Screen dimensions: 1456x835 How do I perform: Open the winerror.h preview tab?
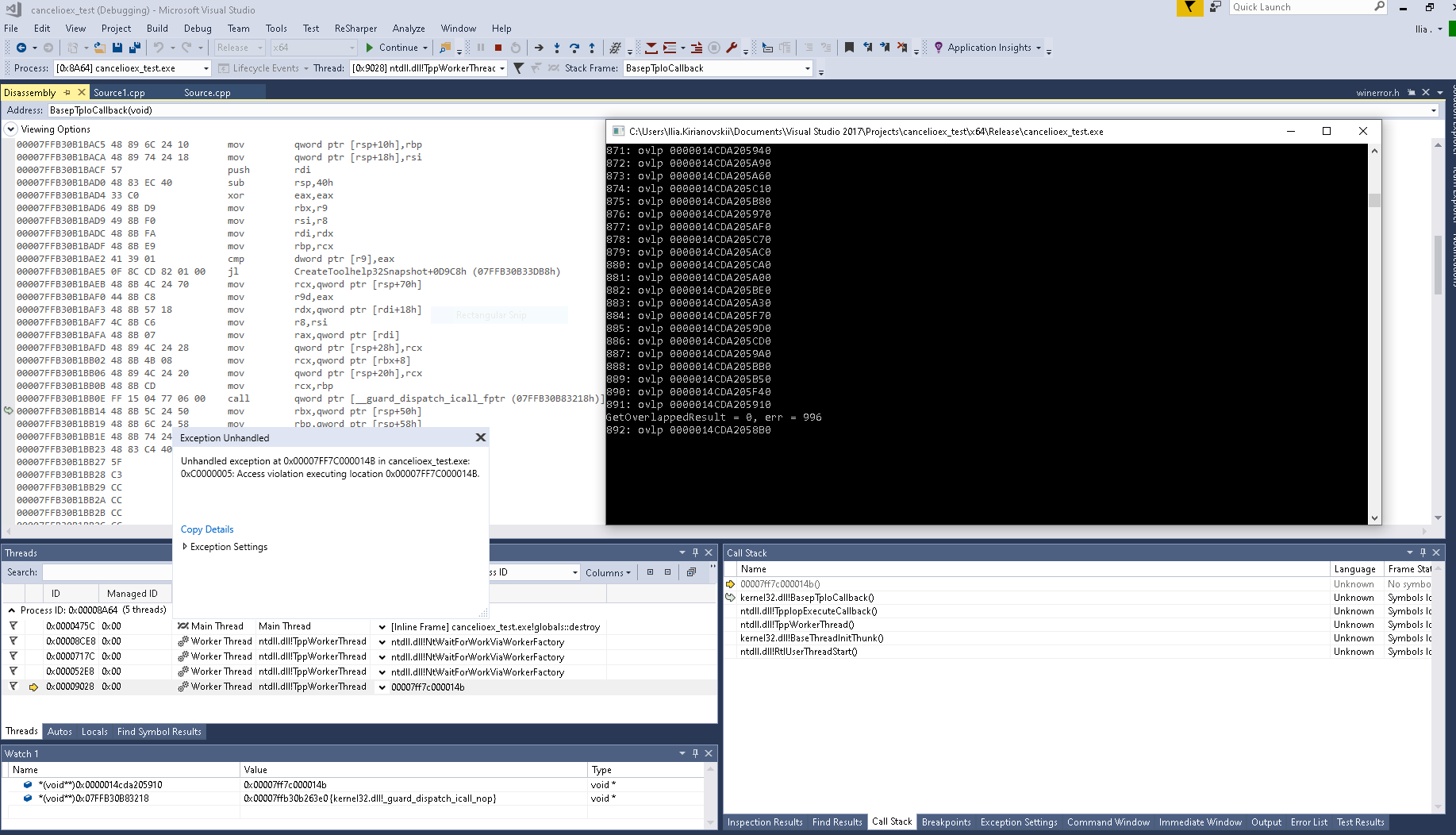1377,93
